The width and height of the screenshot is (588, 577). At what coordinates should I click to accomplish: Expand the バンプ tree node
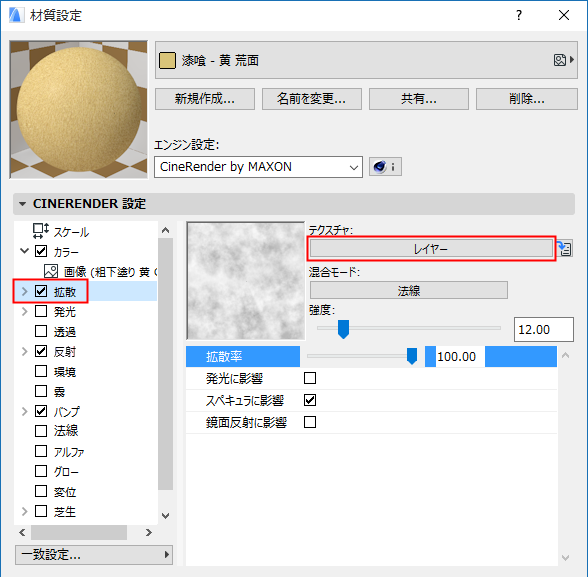pyautogui.click(x=24, y=411)
